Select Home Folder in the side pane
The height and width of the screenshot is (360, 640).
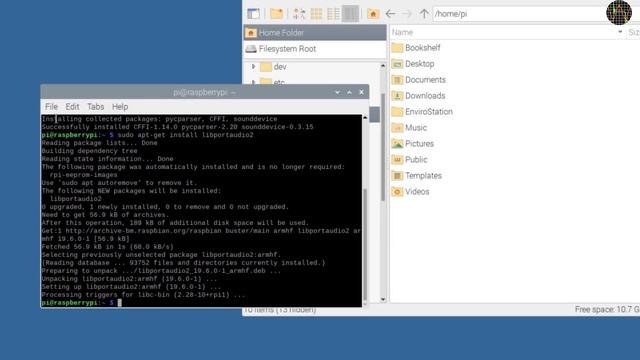tap(315, 33)
